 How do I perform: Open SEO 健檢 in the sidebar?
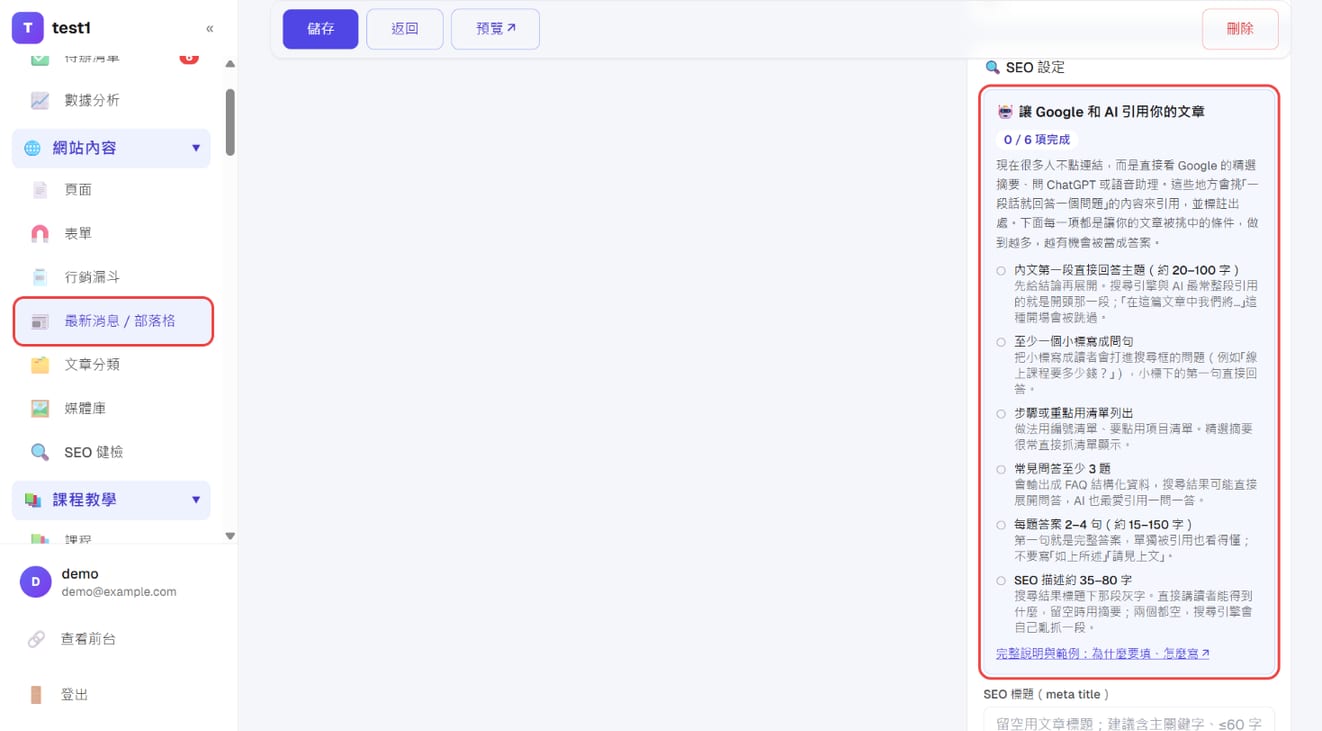[112, 453]
